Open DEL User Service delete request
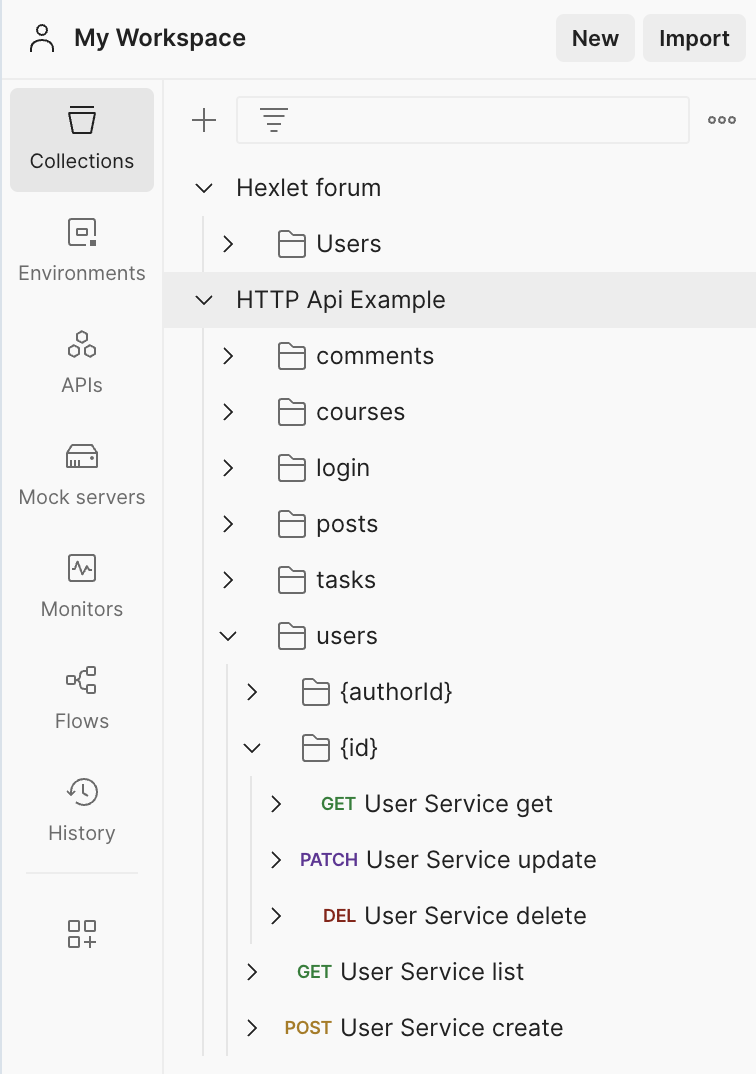 click(475, 916)
